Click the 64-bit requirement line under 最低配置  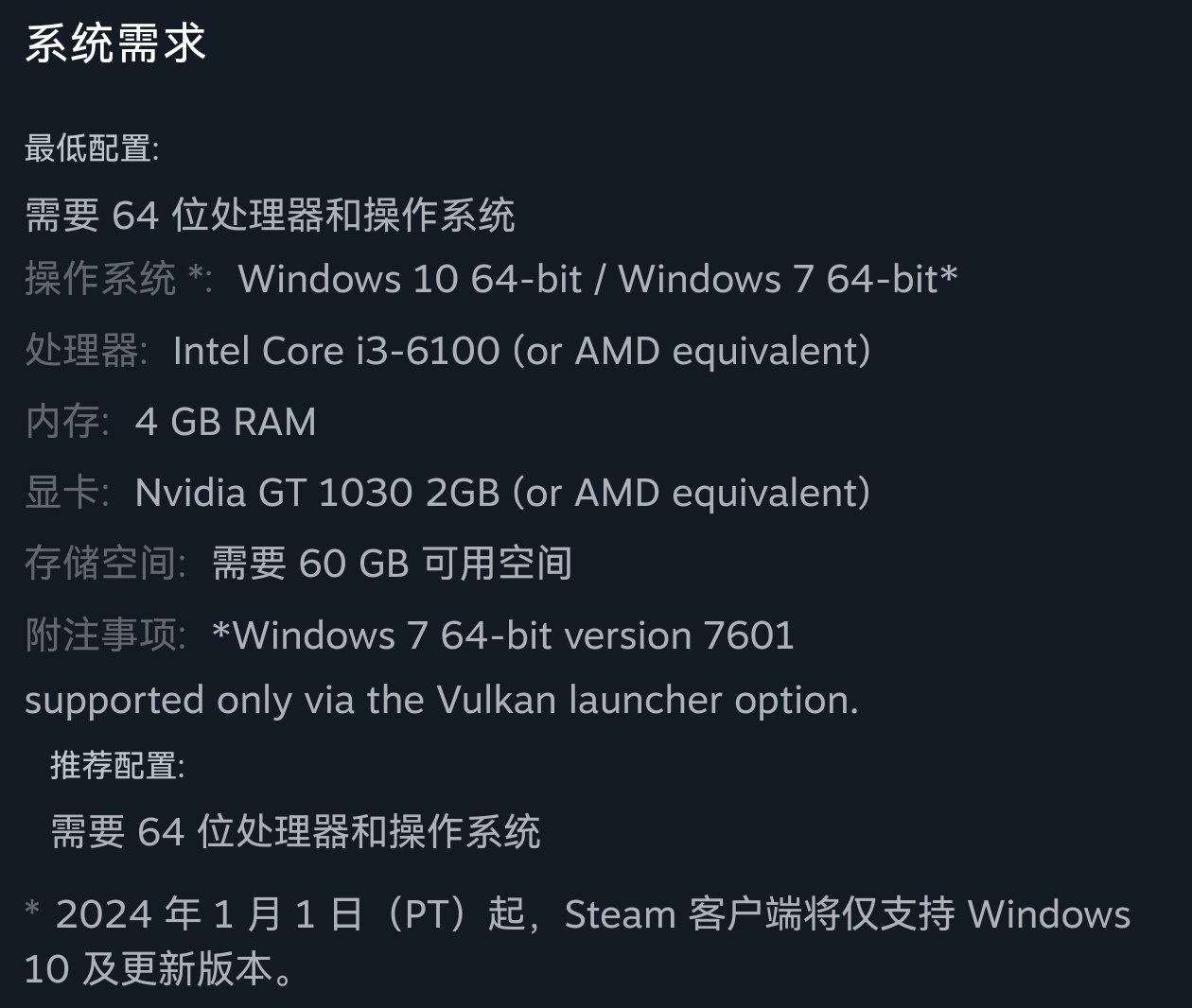[270, 216]
